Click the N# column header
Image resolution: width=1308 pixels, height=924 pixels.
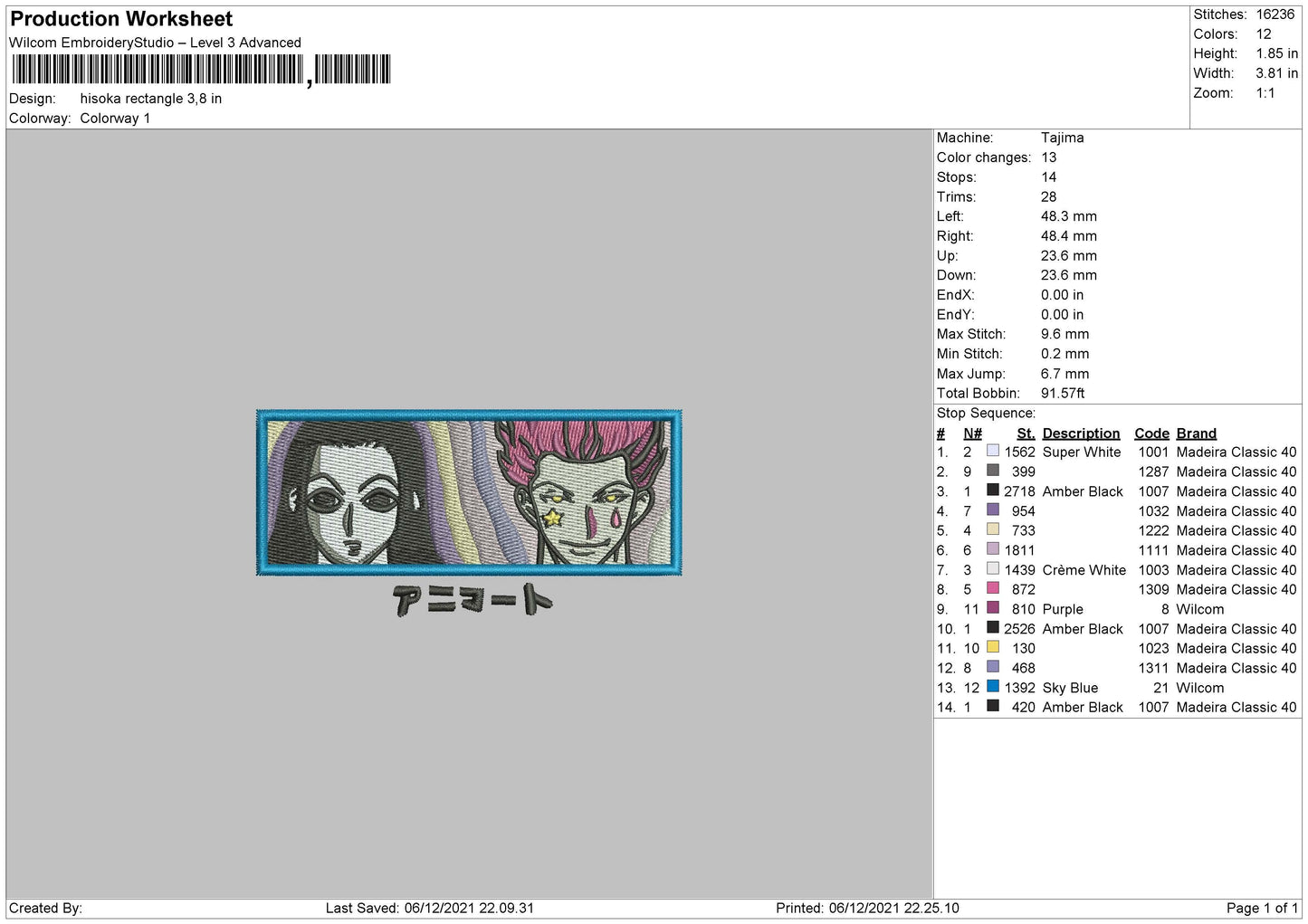coord(972,433)
